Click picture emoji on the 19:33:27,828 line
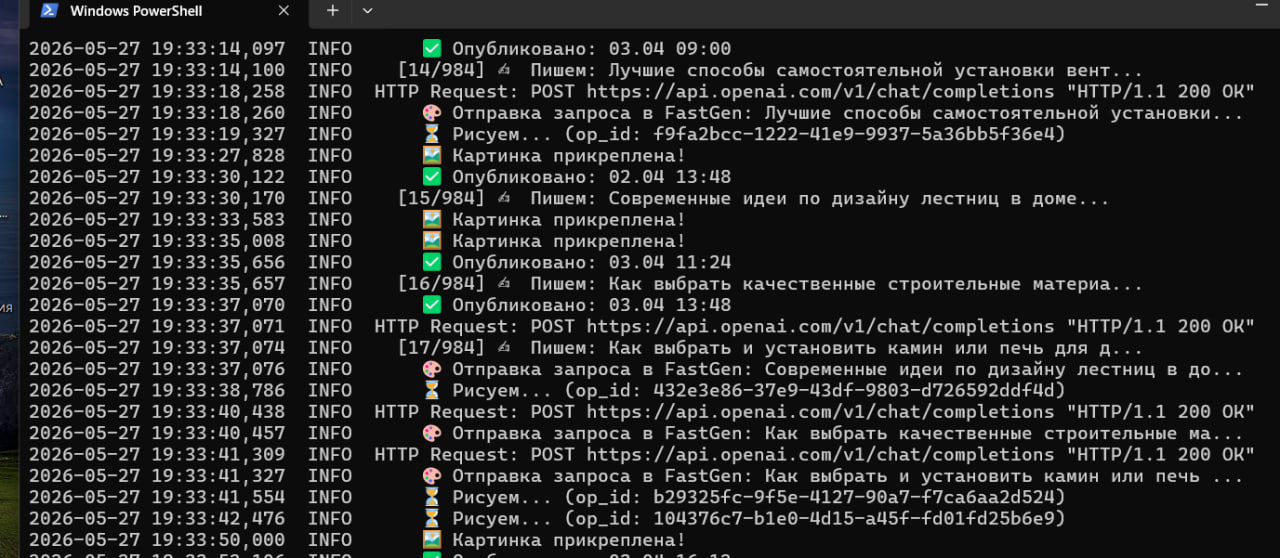Image resolution: width=1280 pixels, height=558 pixels. click(x=431, y=156)
